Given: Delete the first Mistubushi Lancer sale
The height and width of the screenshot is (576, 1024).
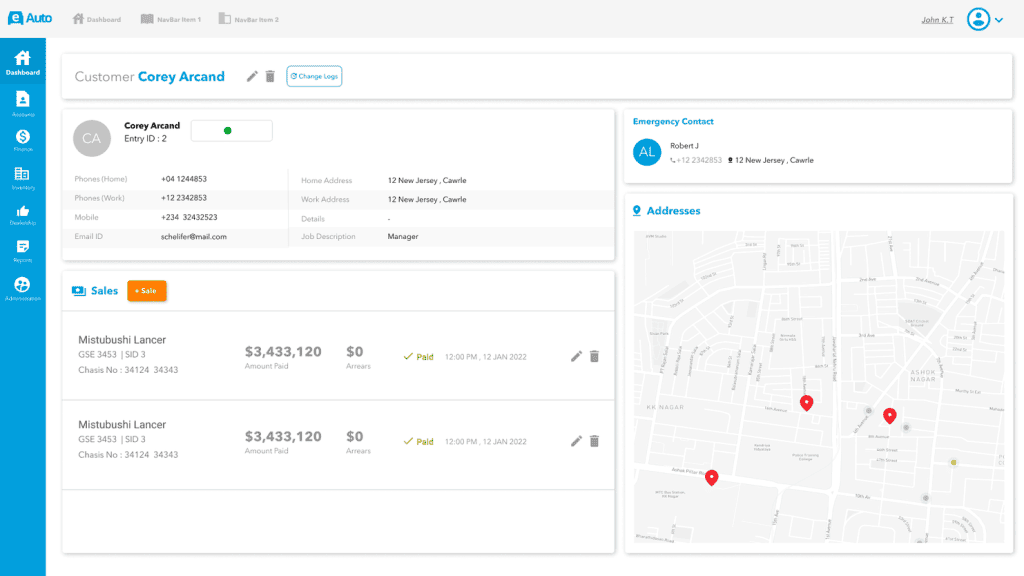Looking at the screenshot, I should click(x=594, y=356).
